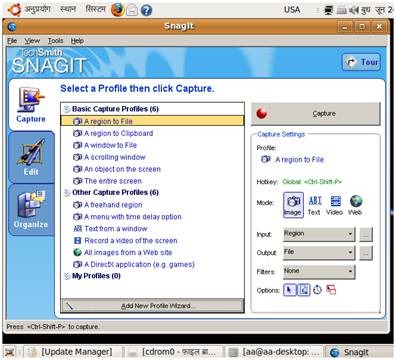Image resolution: width=396 pixels, height=360 pixels.
Task: Click the volume icon in the system tray
Action: tap(354, 10)
